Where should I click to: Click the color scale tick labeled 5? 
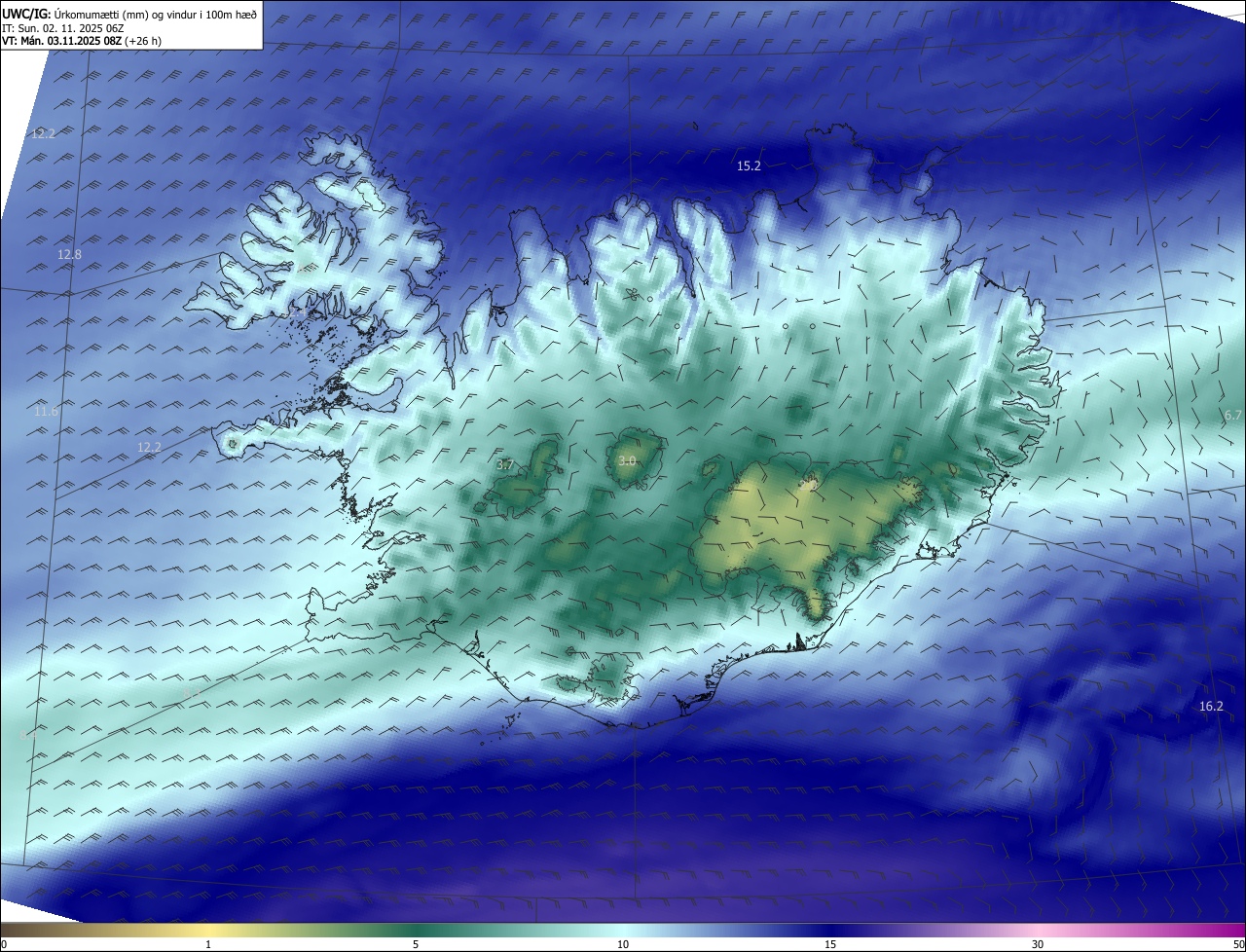click(x=416, y=944)
